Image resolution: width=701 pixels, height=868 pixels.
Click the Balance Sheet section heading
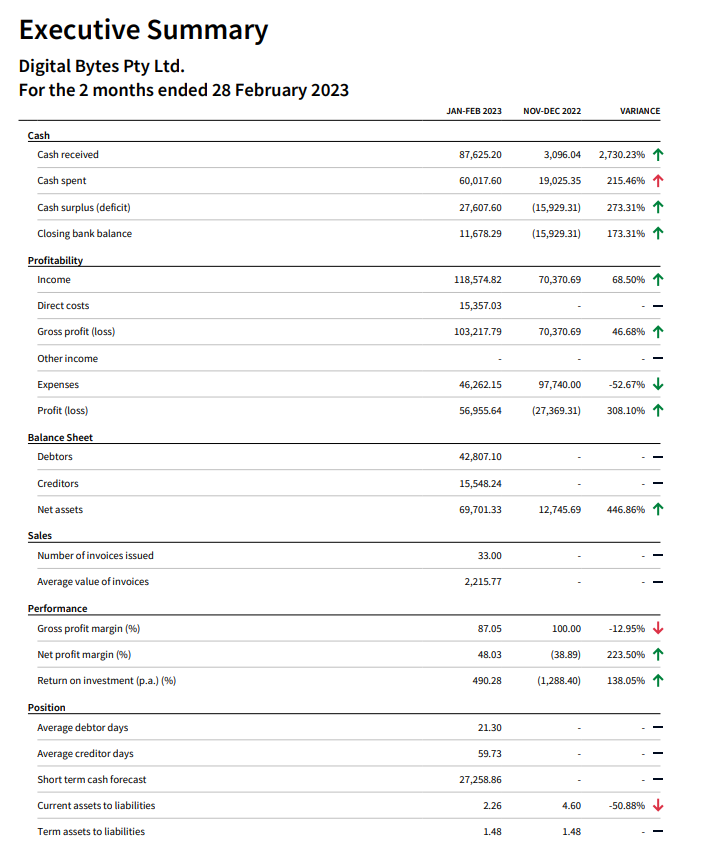click(x=60, y=437)
